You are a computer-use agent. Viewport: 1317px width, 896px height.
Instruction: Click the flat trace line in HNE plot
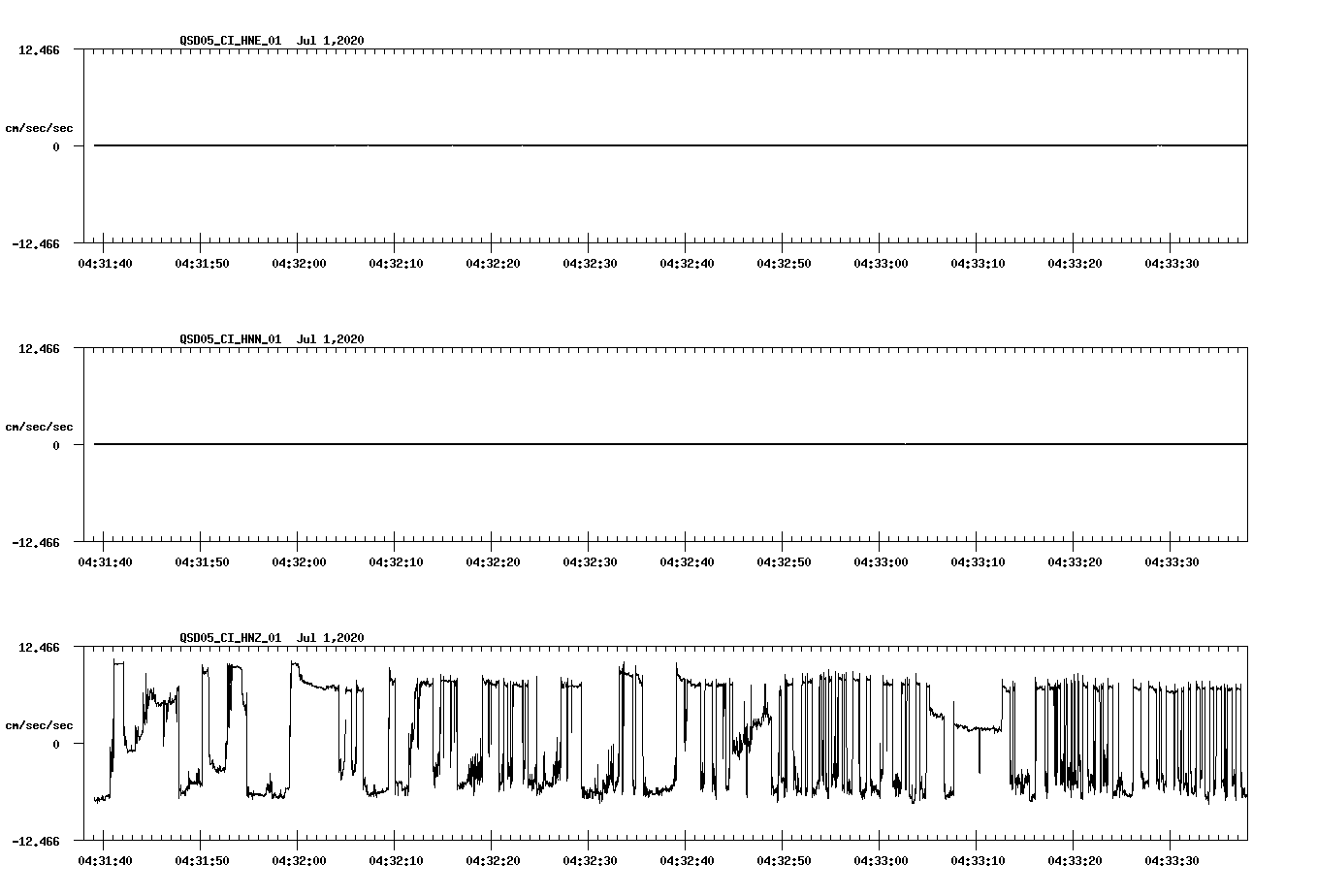(670, 145)
